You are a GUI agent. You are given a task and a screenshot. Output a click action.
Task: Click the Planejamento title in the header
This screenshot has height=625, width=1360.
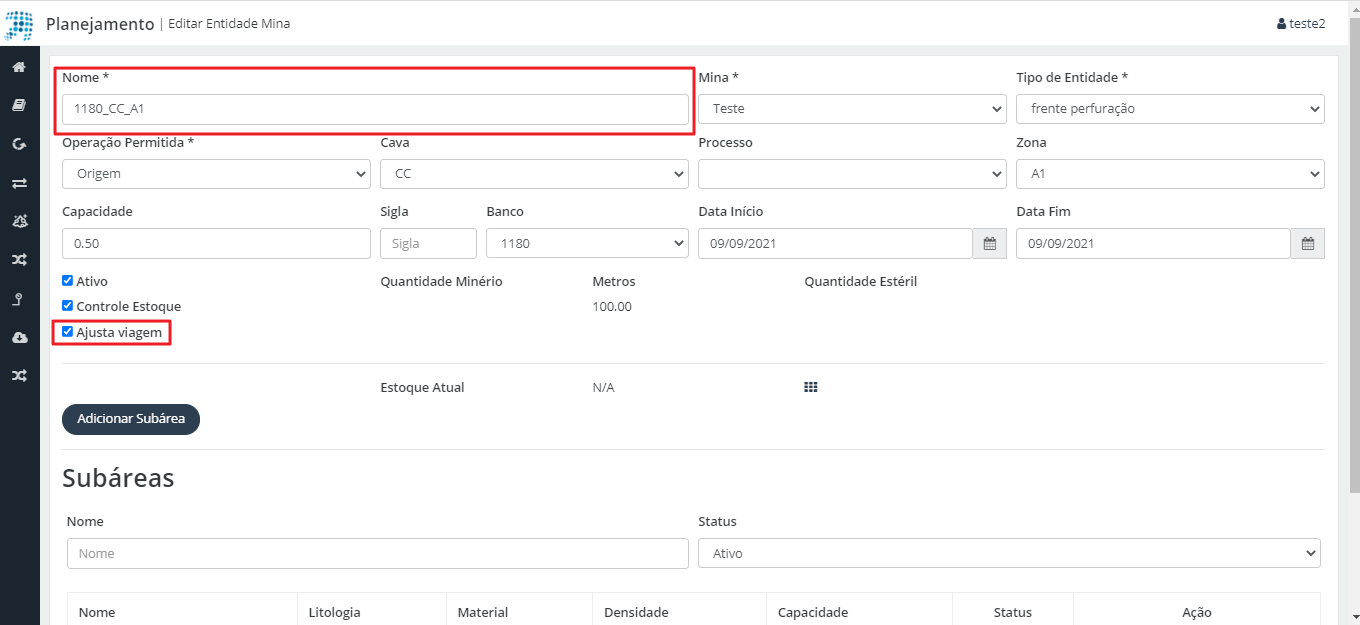click(x=100, y=23)
